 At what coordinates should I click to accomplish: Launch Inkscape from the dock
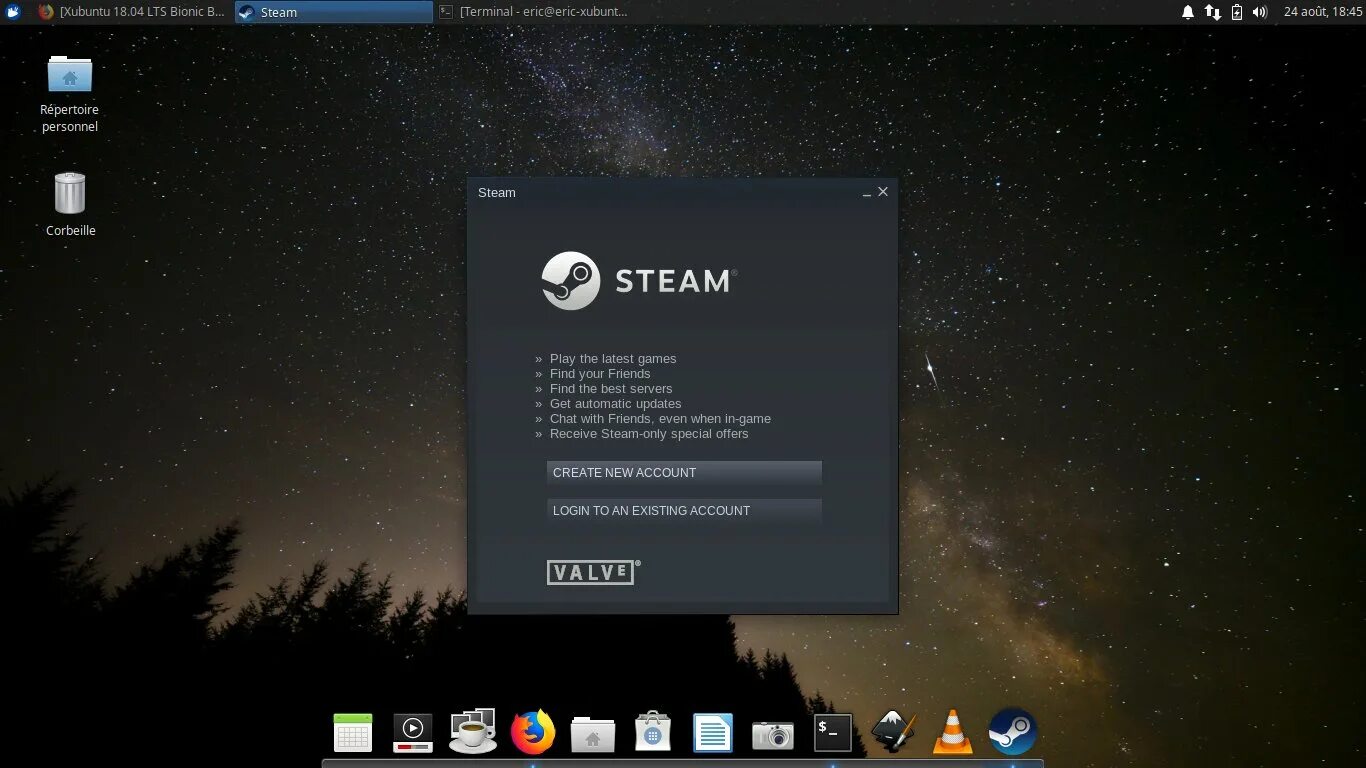893,732
